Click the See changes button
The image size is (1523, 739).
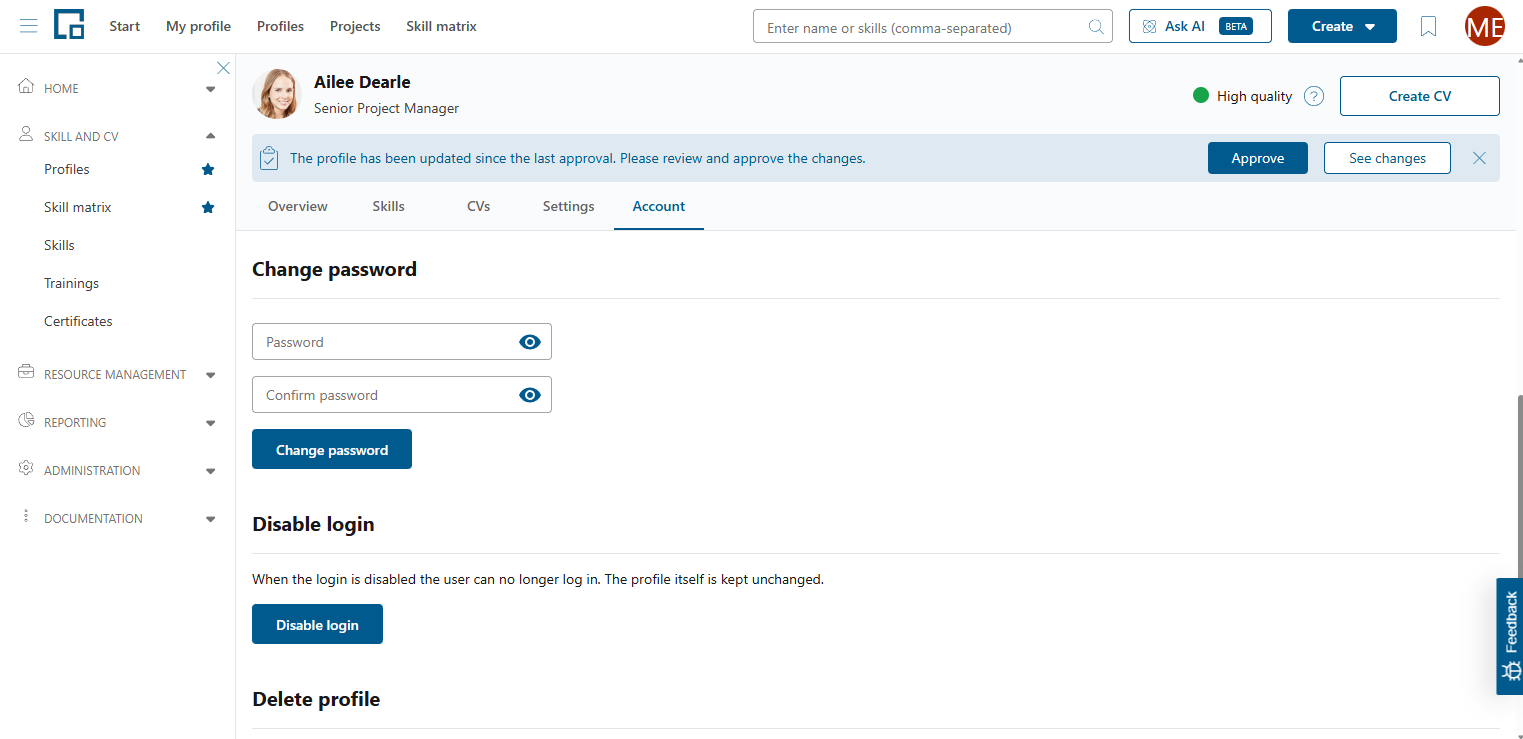click(1387, 158)
